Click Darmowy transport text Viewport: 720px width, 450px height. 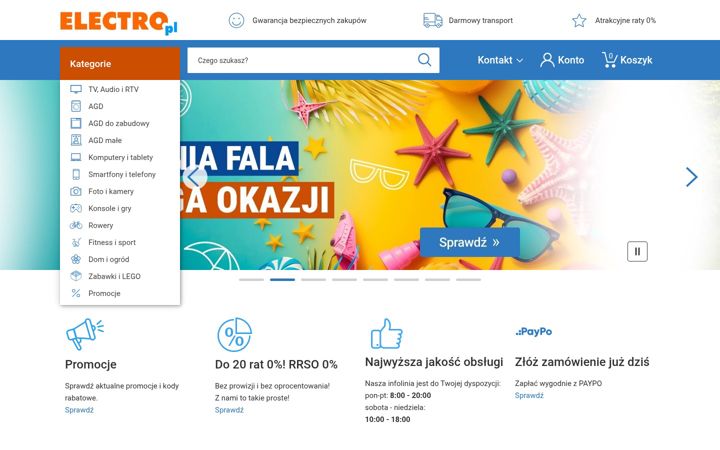481,21
